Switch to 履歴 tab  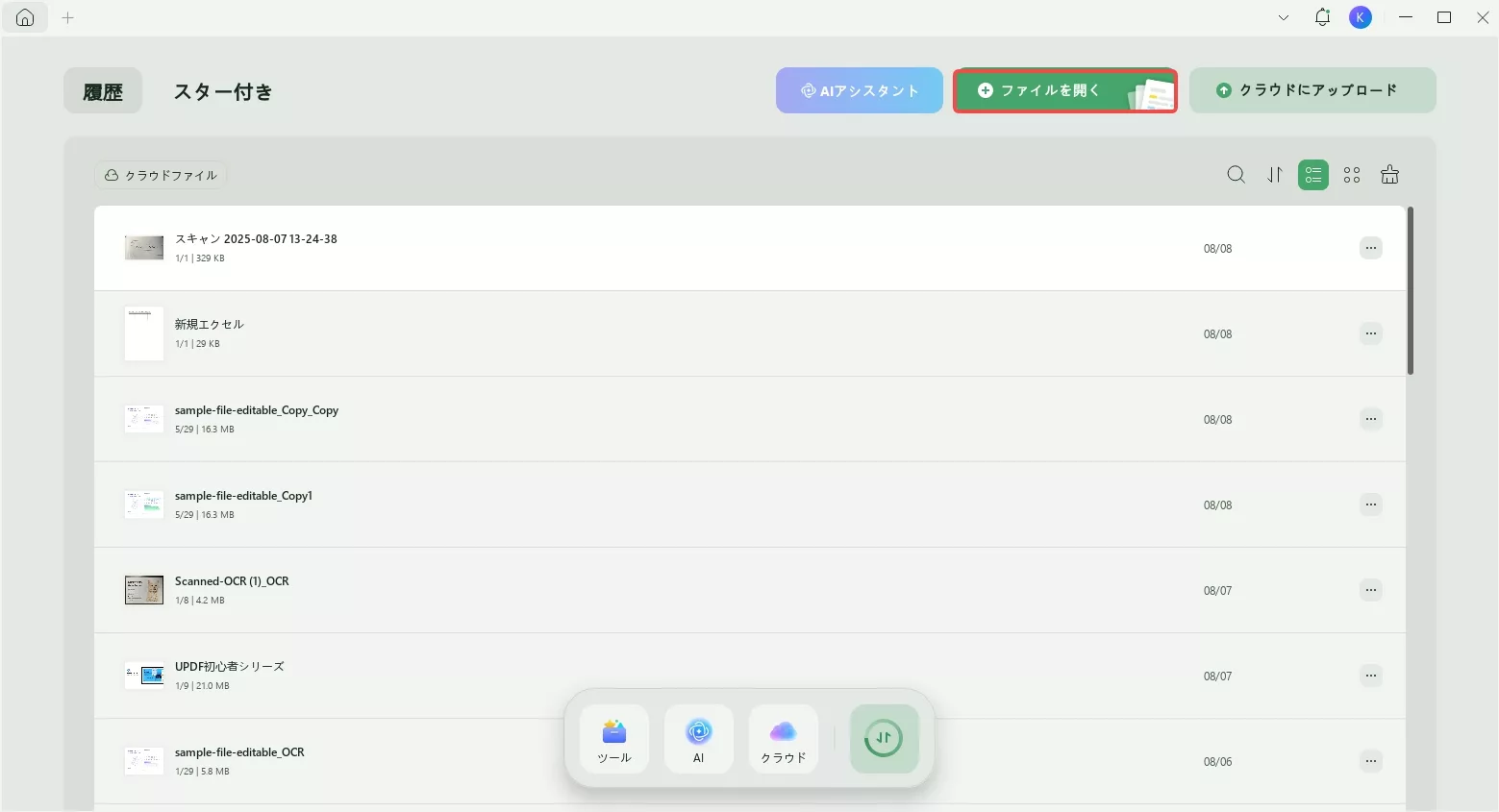pos(103,91)
